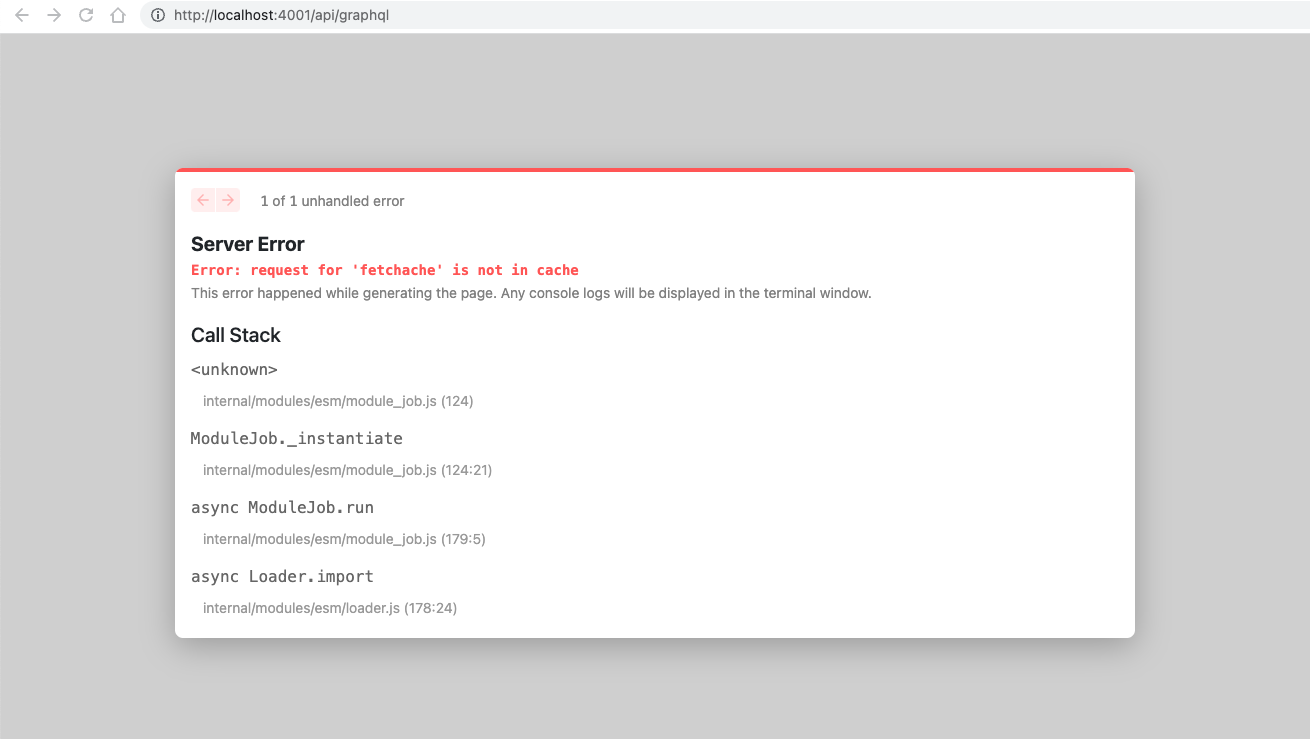Viewport: 1310px width, 739px height.
Task: Select the ModuleJob._instantiate frame
Action: coord(296,438)
